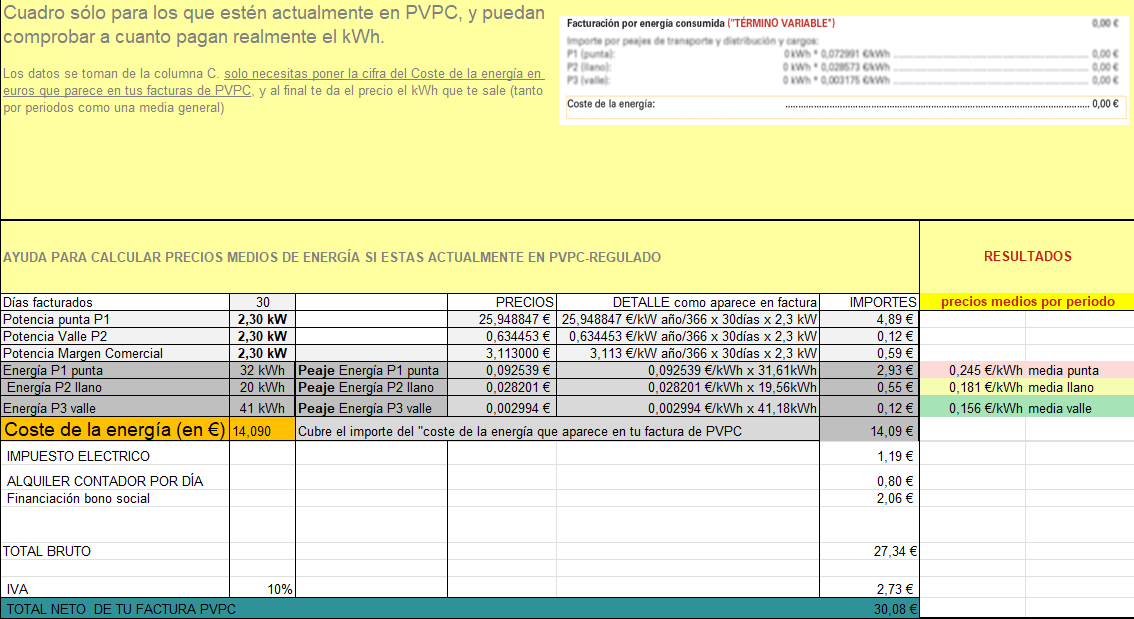1134x619 pixels.
Task: Select the DETALLE como aparece en factura header
Action: tap(688, 302)
